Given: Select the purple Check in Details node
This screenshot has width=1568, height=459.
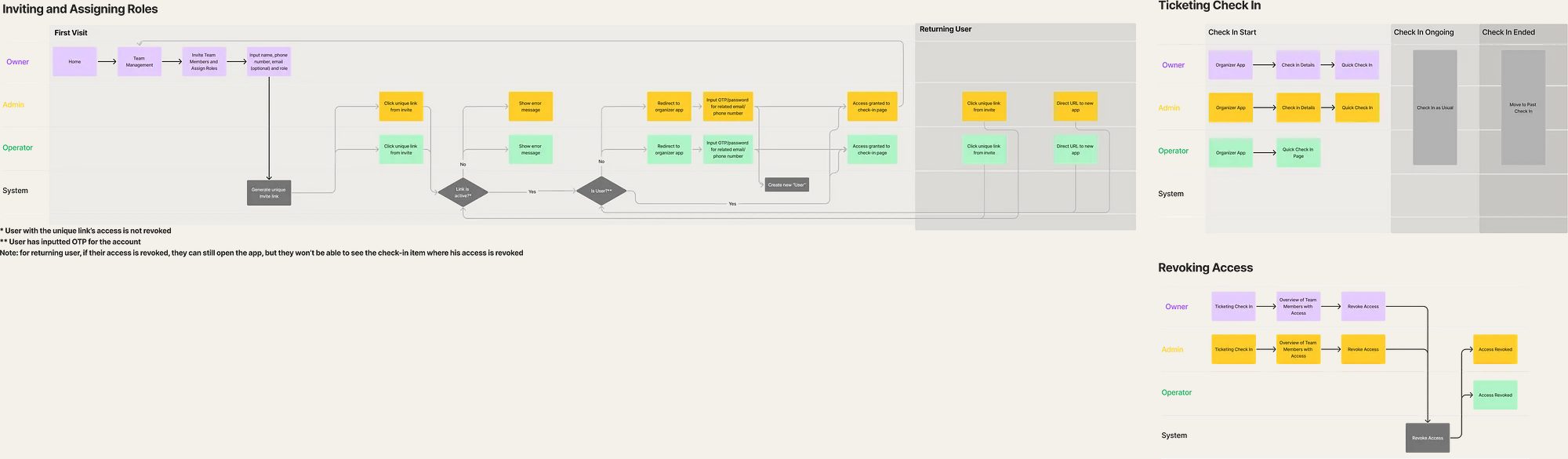Looking at the screenshot, I should pyautogui.click(x=1298, y=65).
